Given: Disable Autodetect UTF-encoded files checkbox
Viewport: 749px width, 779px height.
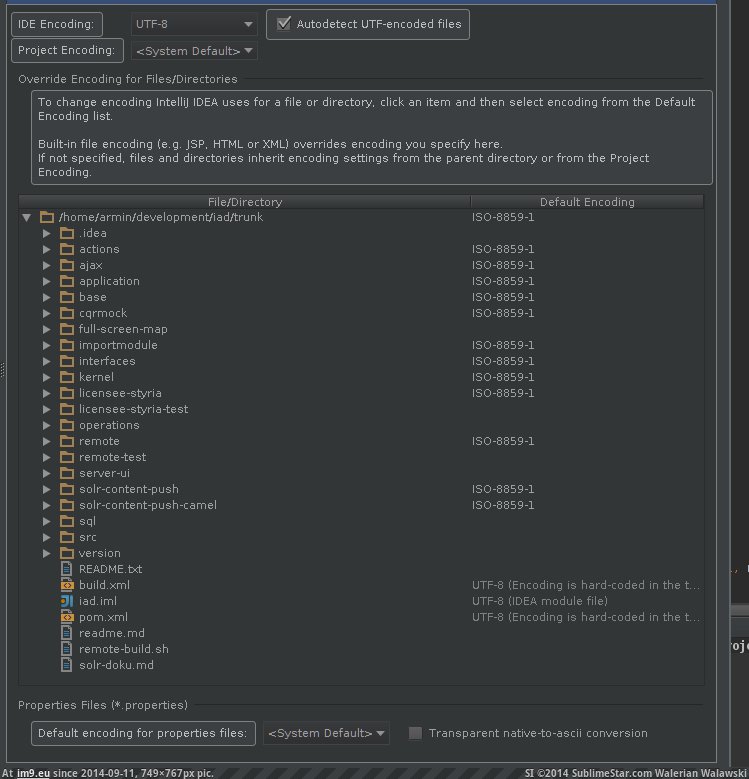Looking at the screenshot, I should pos(284,23).
